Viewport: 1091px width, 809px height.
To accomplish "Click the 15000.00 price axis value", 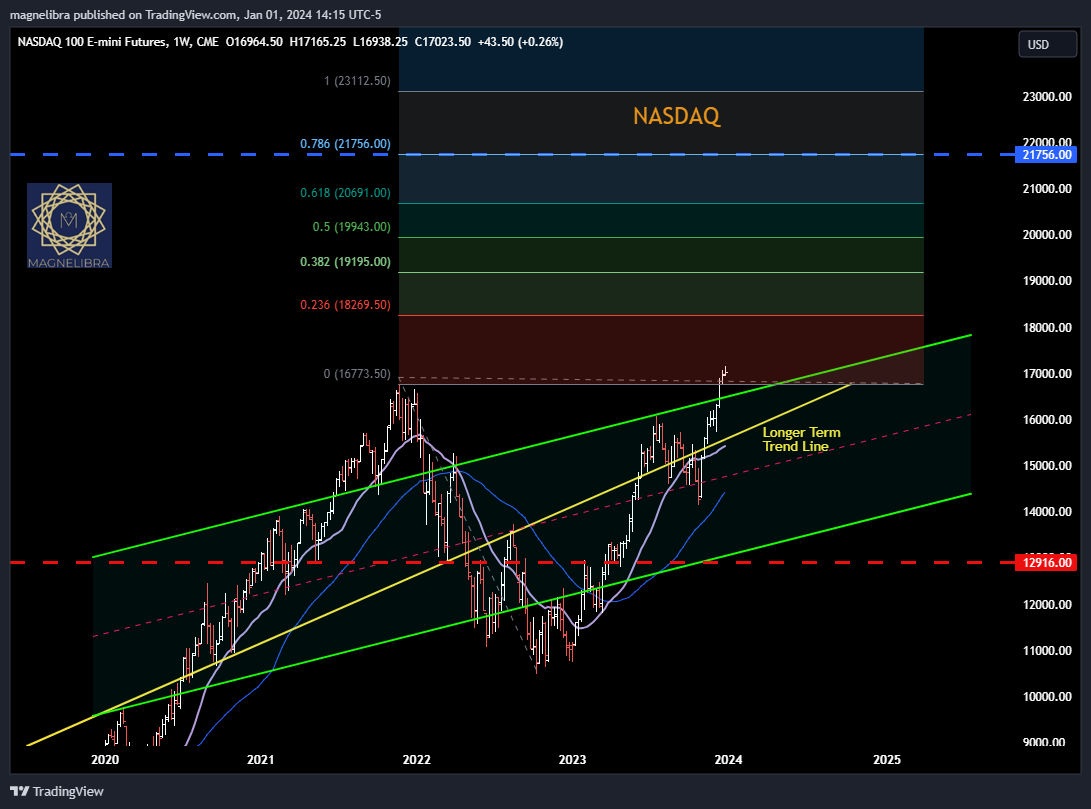I will point(1047,465).
